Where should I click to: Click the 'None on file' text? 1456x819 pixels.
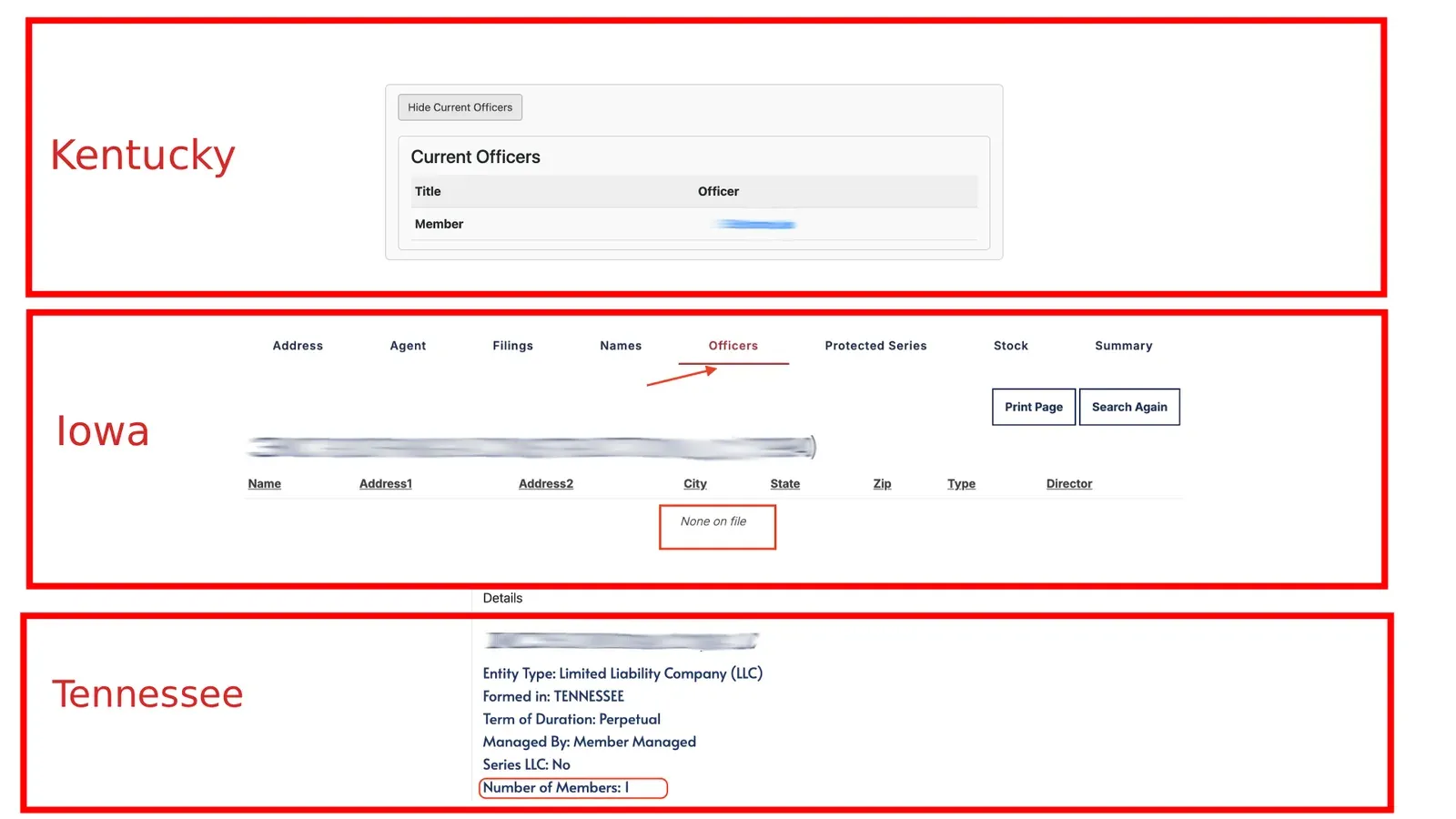[713, 521]
